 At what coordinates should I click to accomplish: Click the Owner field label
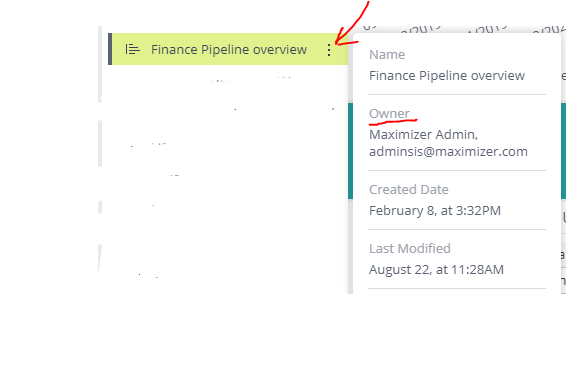point(389,113)
